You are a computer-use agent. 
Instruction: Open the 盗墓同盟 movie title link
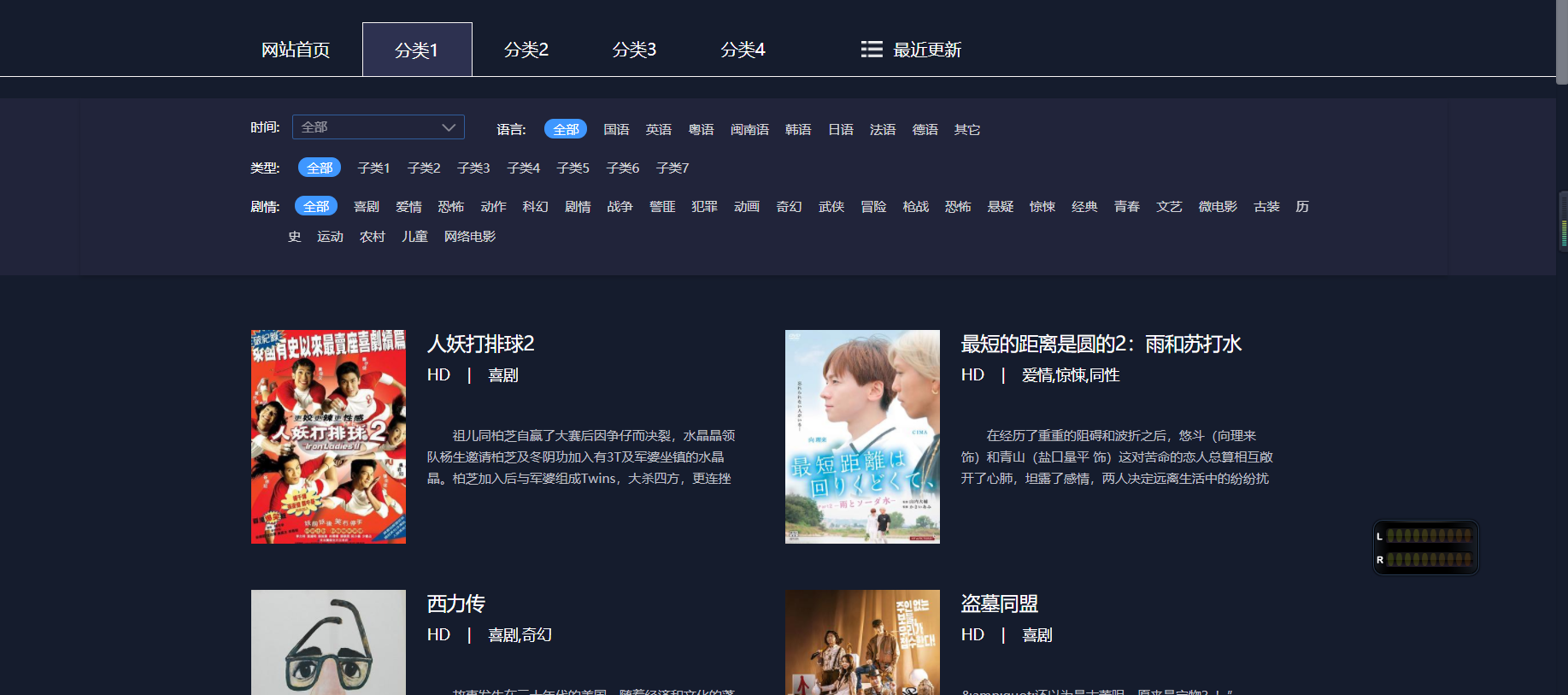coord(999,604)
